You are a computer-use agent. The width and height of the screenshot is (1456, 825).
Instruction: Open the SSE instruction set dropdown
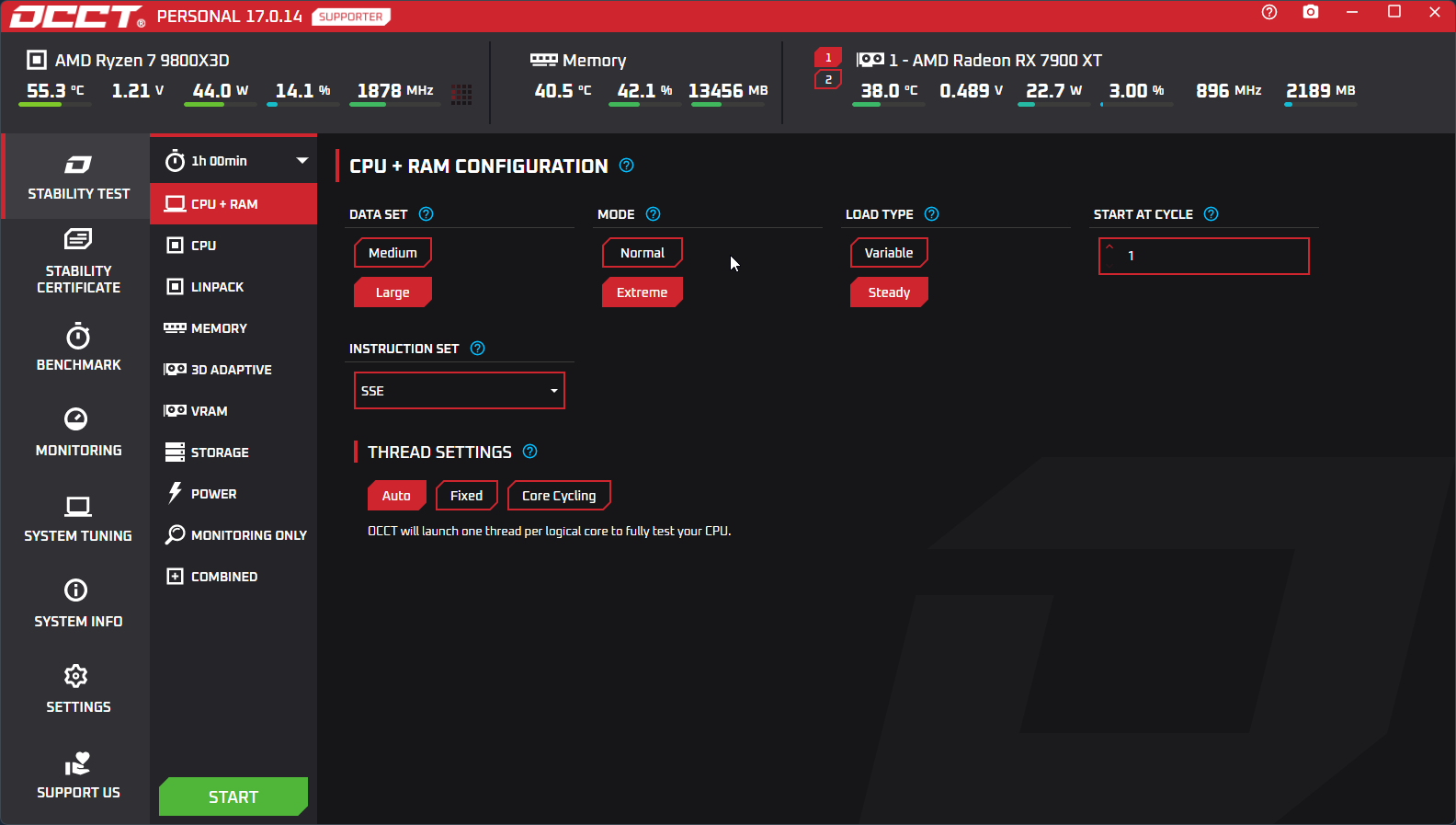tap(460, 391)
